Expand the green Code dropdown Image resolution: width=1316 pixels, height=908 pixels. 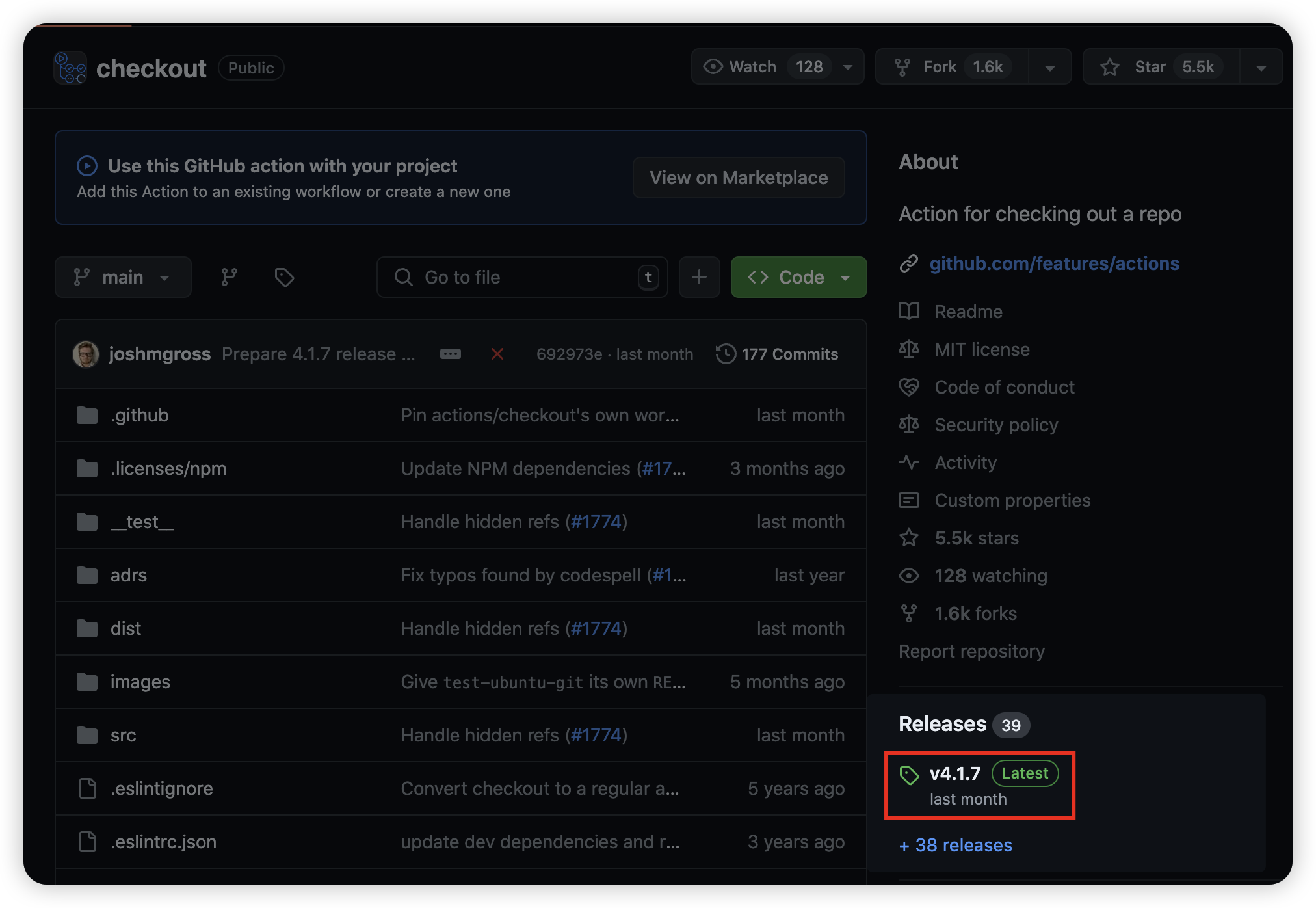[798, 277]
